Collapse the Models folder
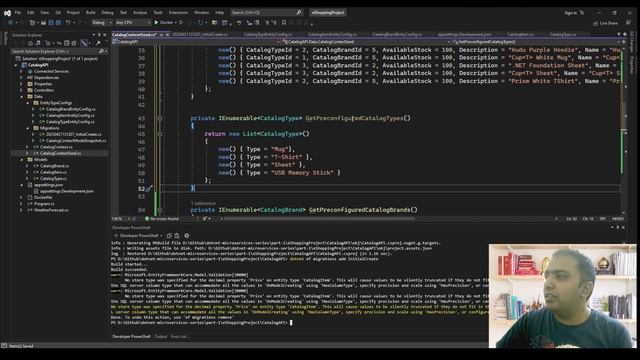This screenshot has height=360, width=640. coord(21,160)
